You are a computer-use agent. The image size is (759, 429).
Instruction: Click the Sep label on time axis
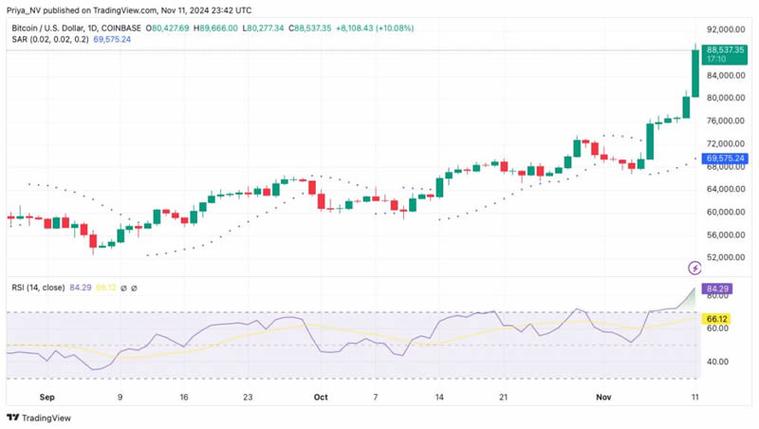click(x=47, y=397)
